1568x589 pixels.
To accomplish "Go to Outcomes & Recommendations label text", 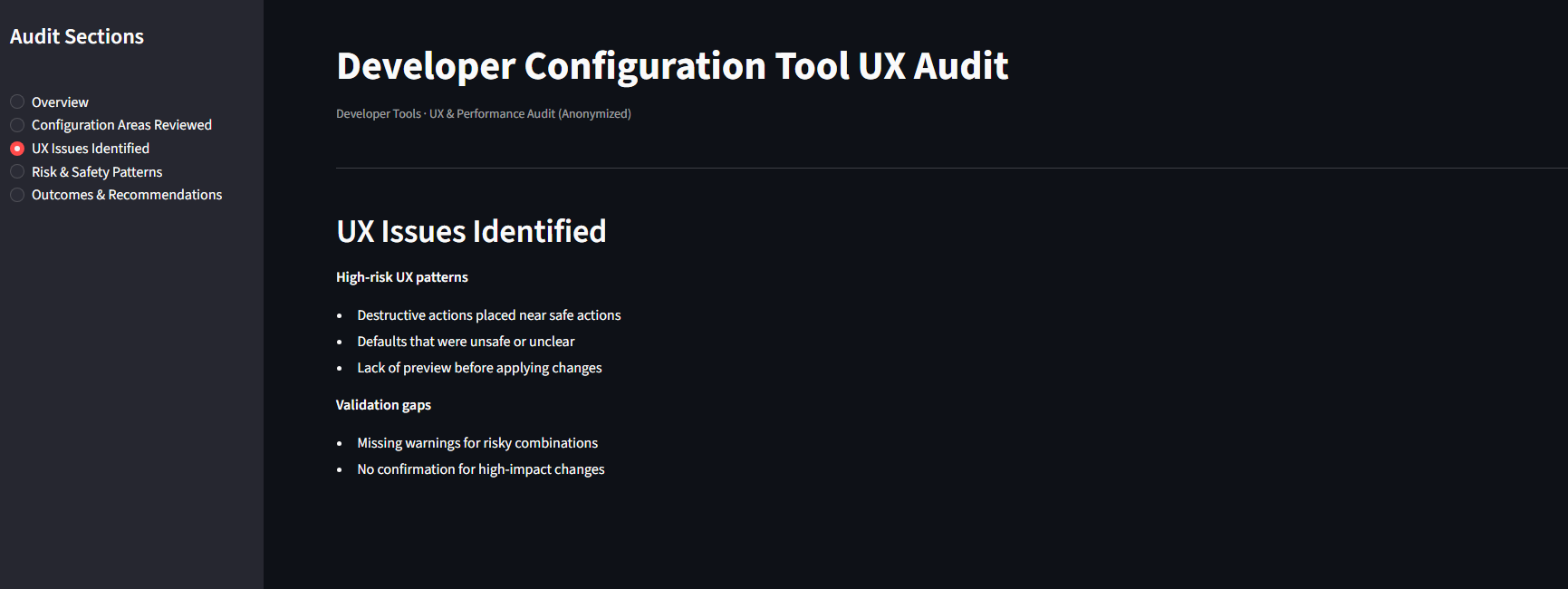I will (127, 195).
